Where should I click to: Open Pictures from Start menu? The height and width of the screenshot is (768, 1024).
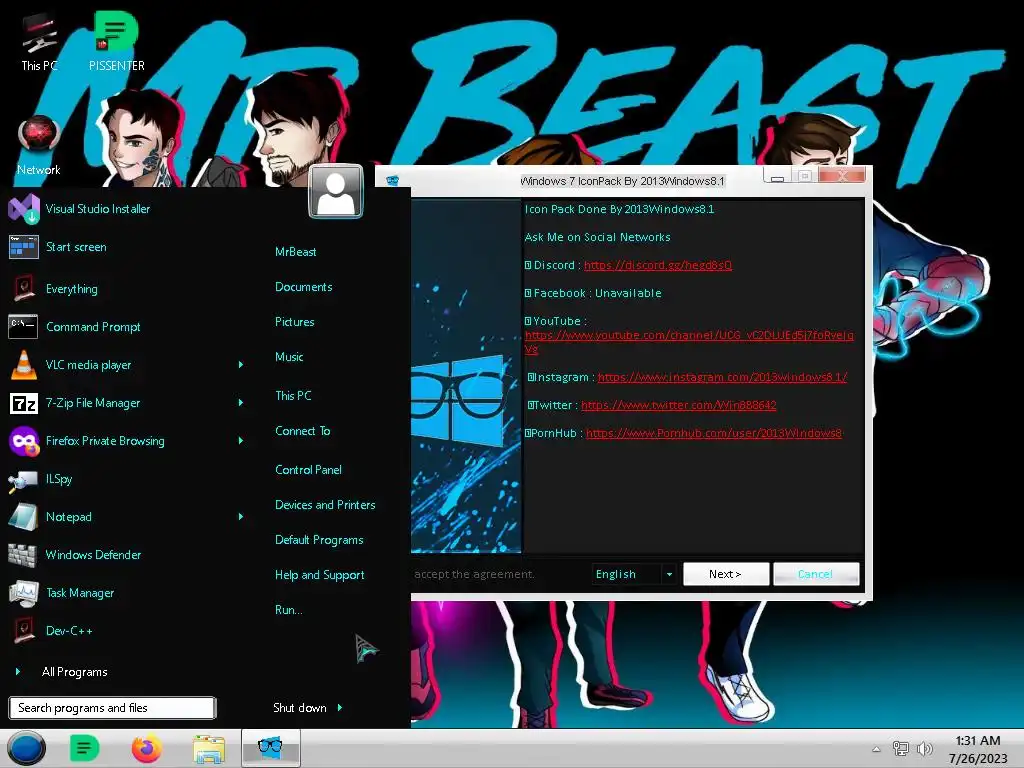tap(295, 322)
